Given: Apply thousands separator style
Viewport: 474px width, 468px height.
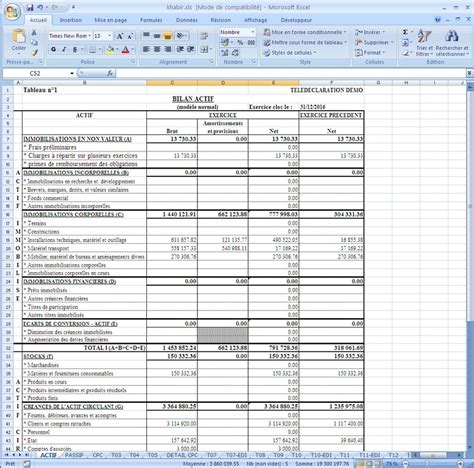Looking at the screenshot, I should tap(251, 42).
